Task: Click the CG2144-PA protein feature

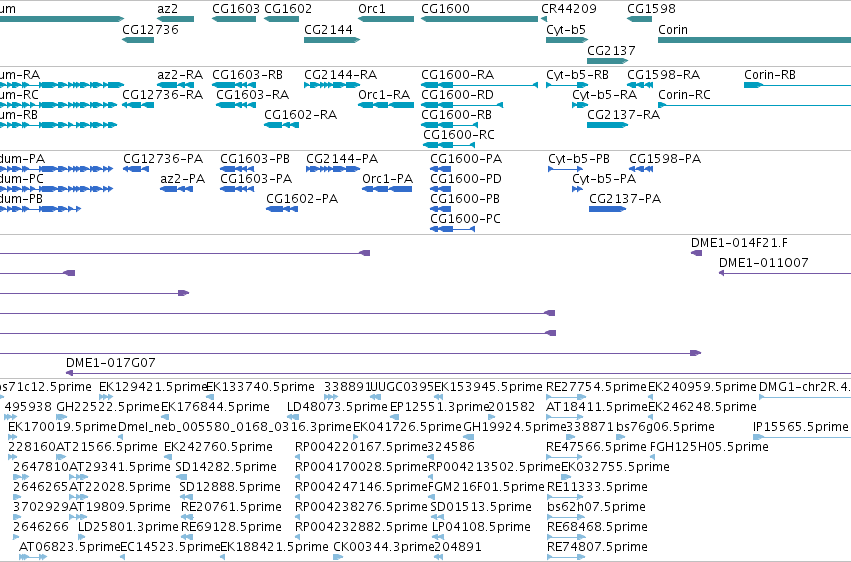Action: coord(333,169)
